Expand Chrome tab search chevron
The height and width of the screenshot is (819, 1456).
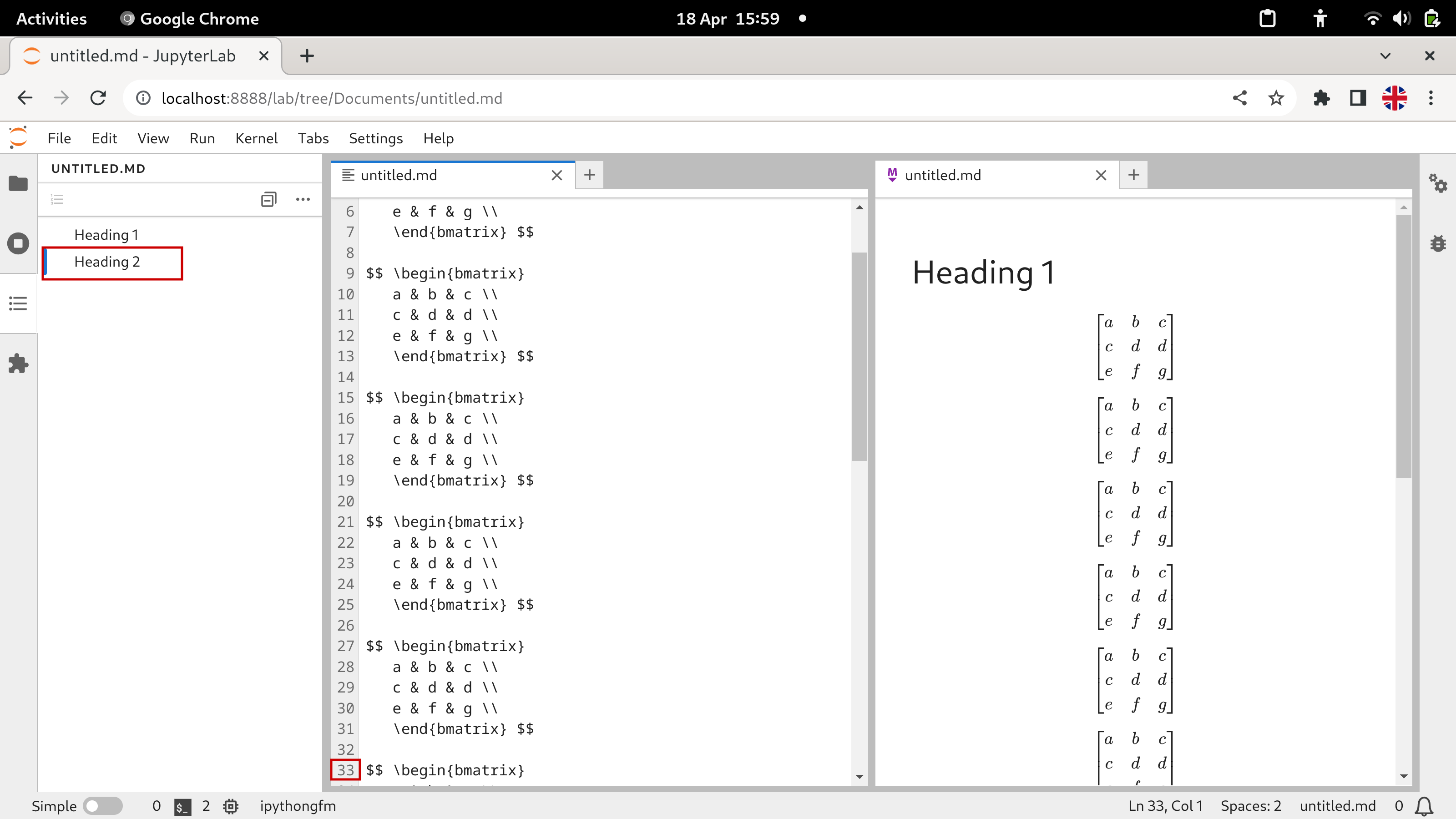tap(1385, 56)
